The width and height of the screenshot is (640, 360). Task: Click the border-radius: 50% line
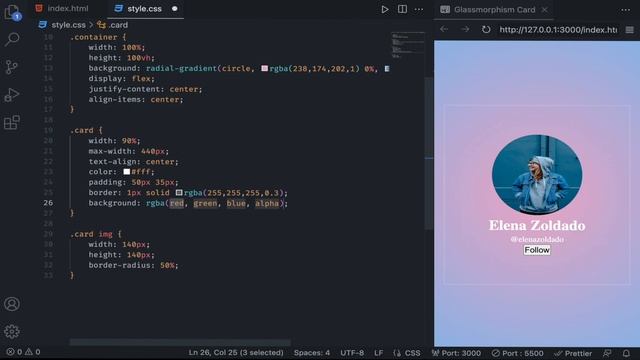tap(133, 265)
